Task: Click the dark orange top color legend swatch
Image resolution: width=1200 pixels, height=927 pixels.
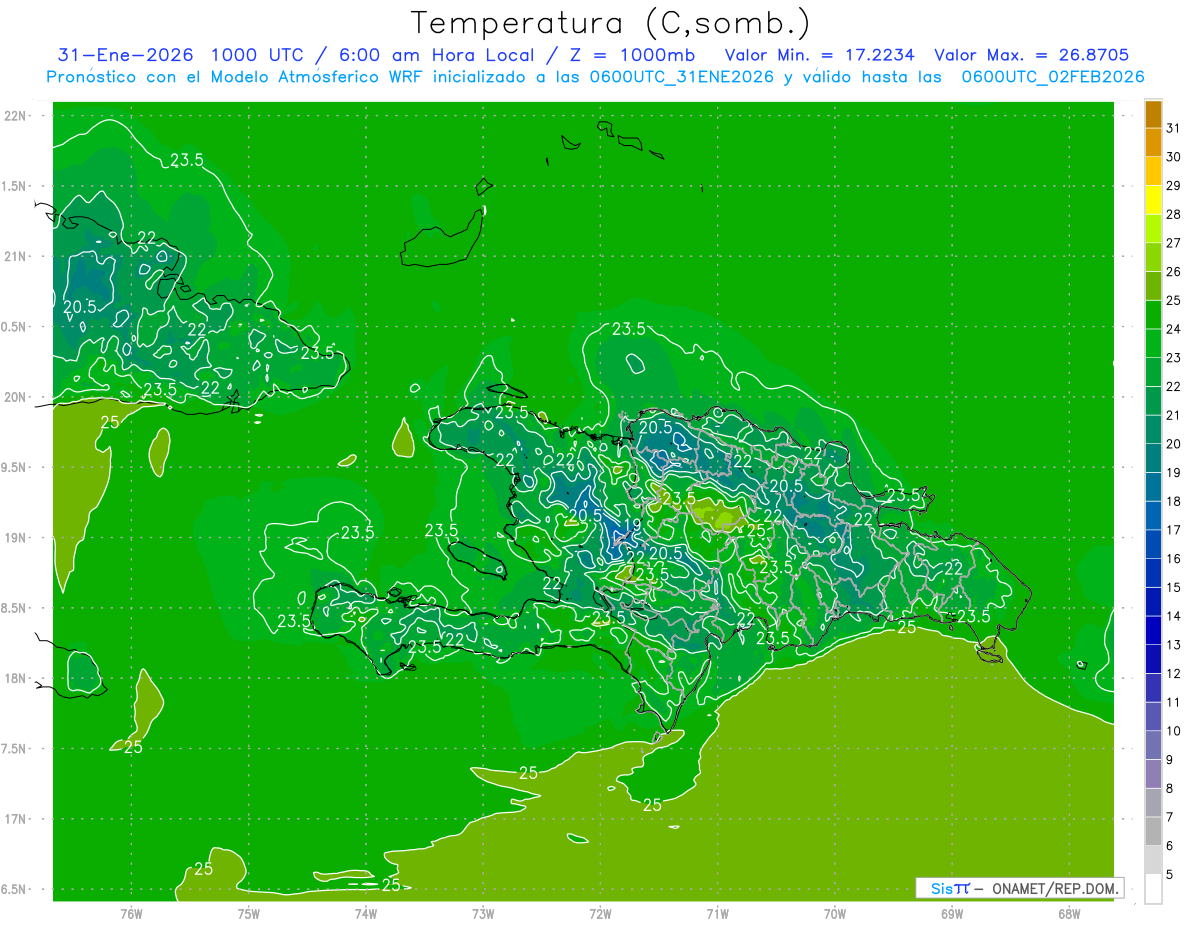Action: (1153, 114)
